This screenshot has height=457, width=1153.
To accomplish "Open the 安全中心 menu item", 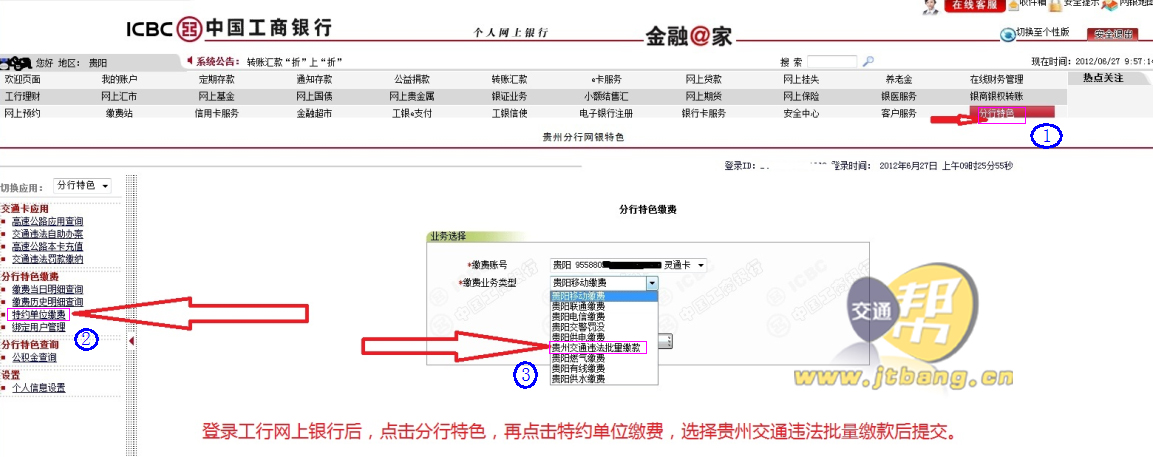I will point(802,113).
